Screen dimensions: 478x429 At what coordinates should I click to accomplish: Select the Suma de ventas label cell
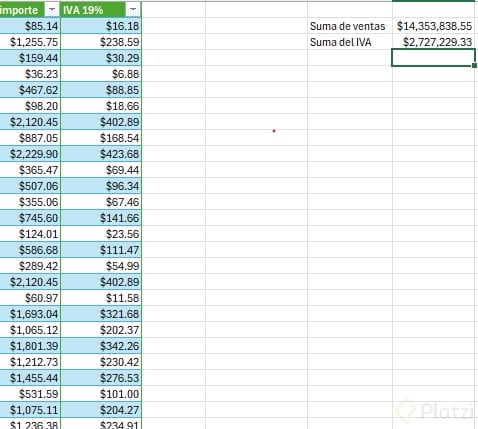click(350, 26)
